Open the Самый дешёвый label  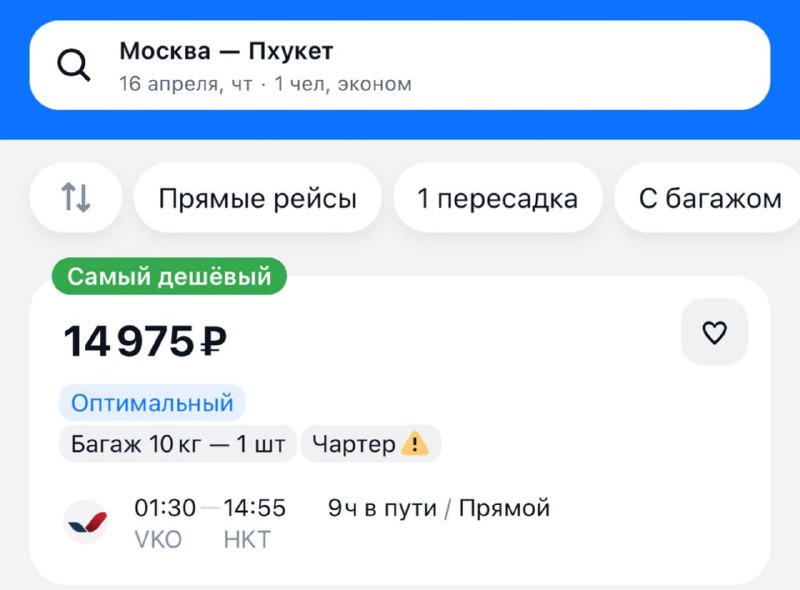[170, 276]
